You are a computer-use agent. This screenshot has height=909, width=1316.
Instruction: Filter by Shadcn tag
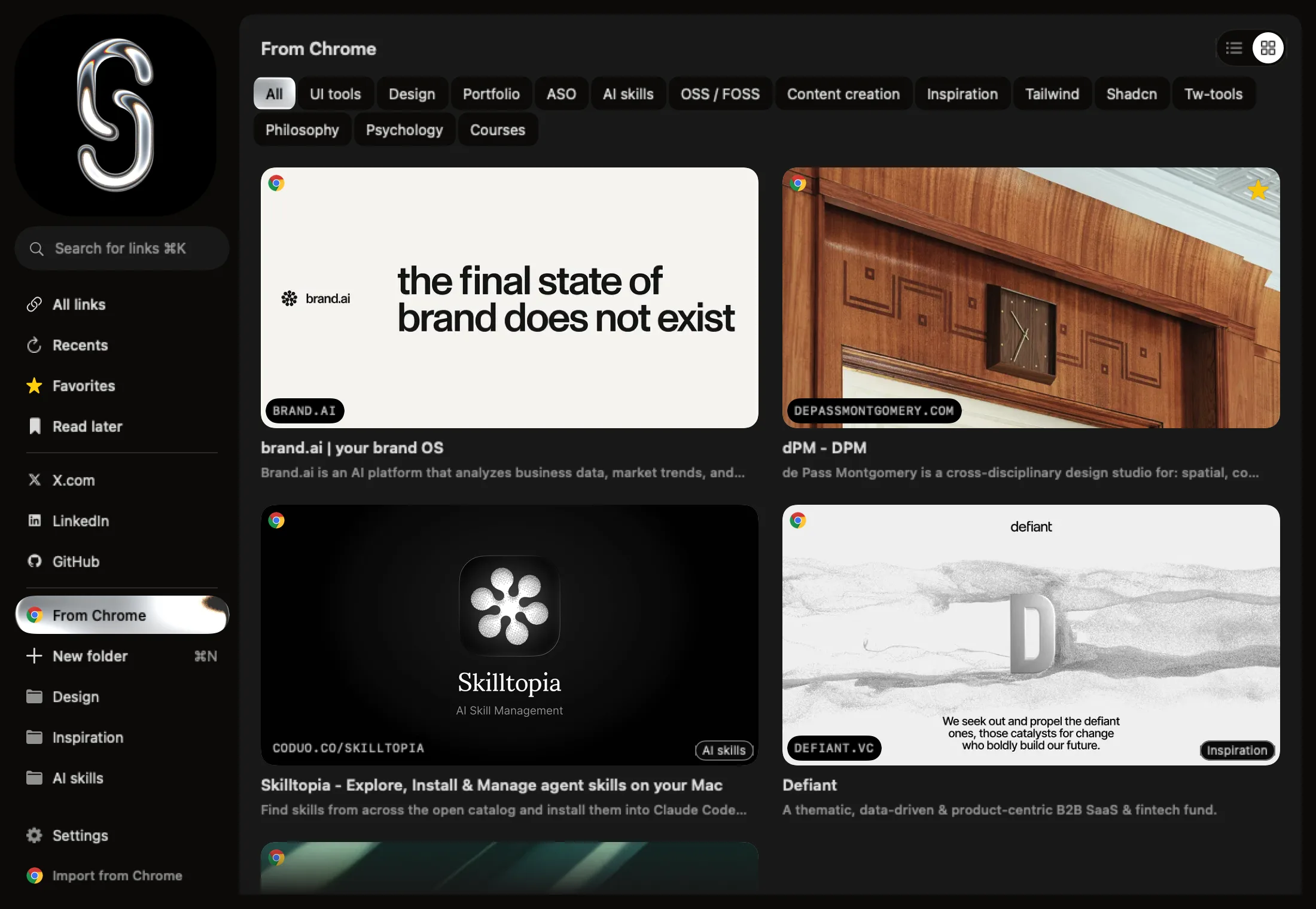click(x=1132, y=94)
